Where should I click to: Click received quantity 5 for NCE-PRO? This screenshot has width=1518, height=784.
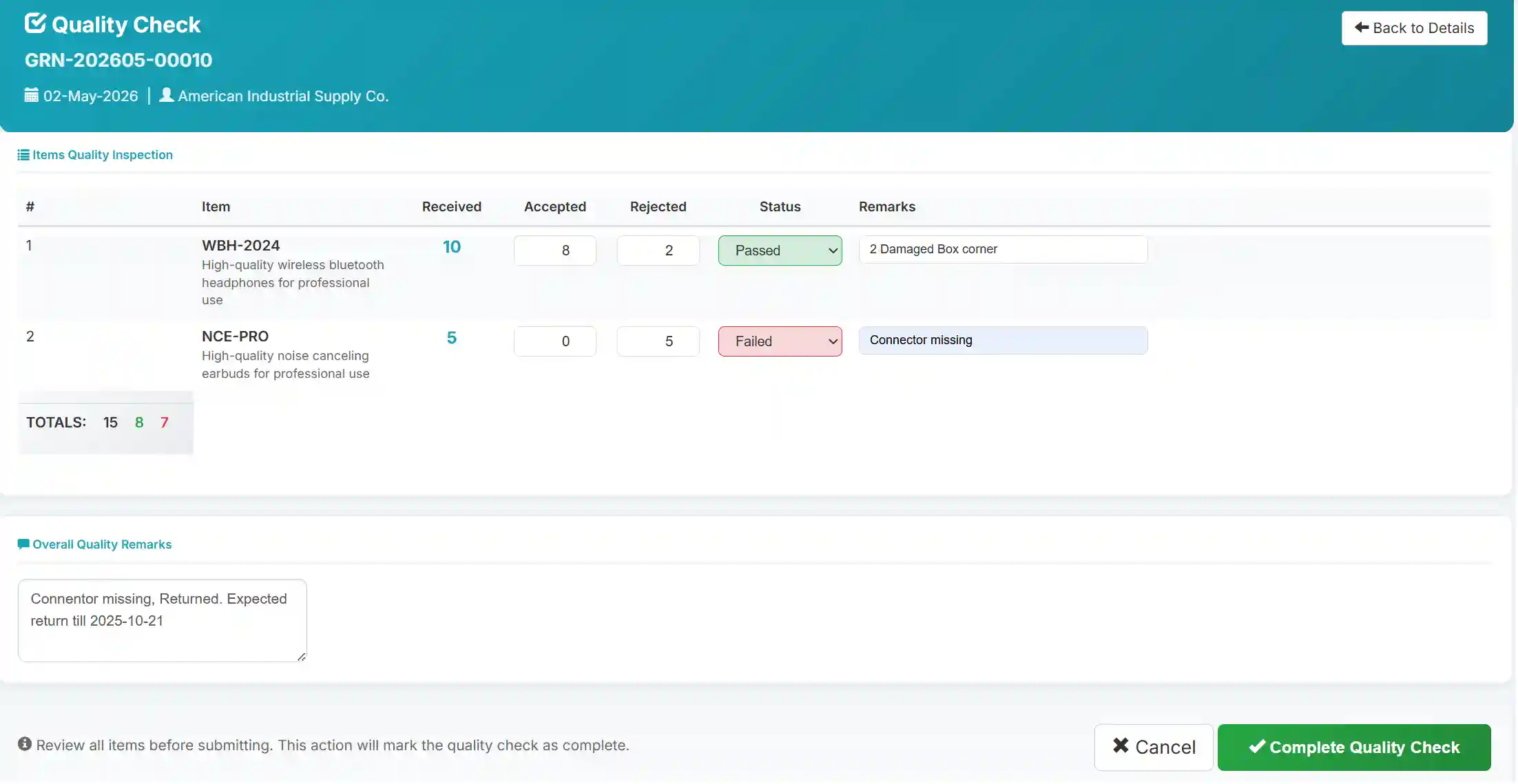(451, 338)
